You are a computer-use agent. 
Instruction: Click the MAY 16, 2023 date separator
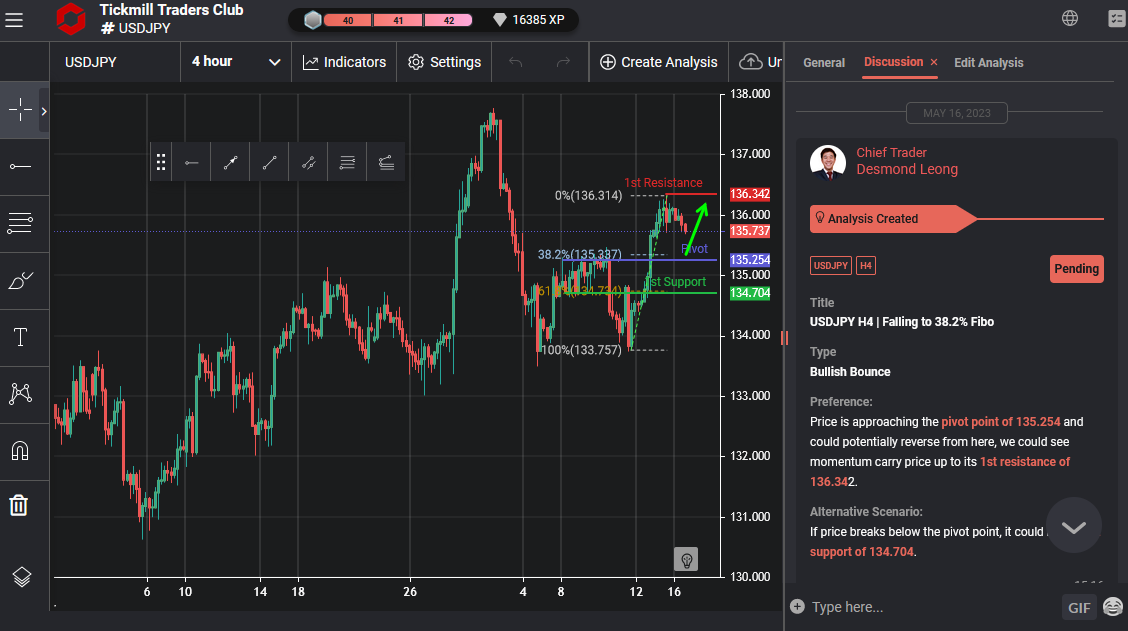957,113
